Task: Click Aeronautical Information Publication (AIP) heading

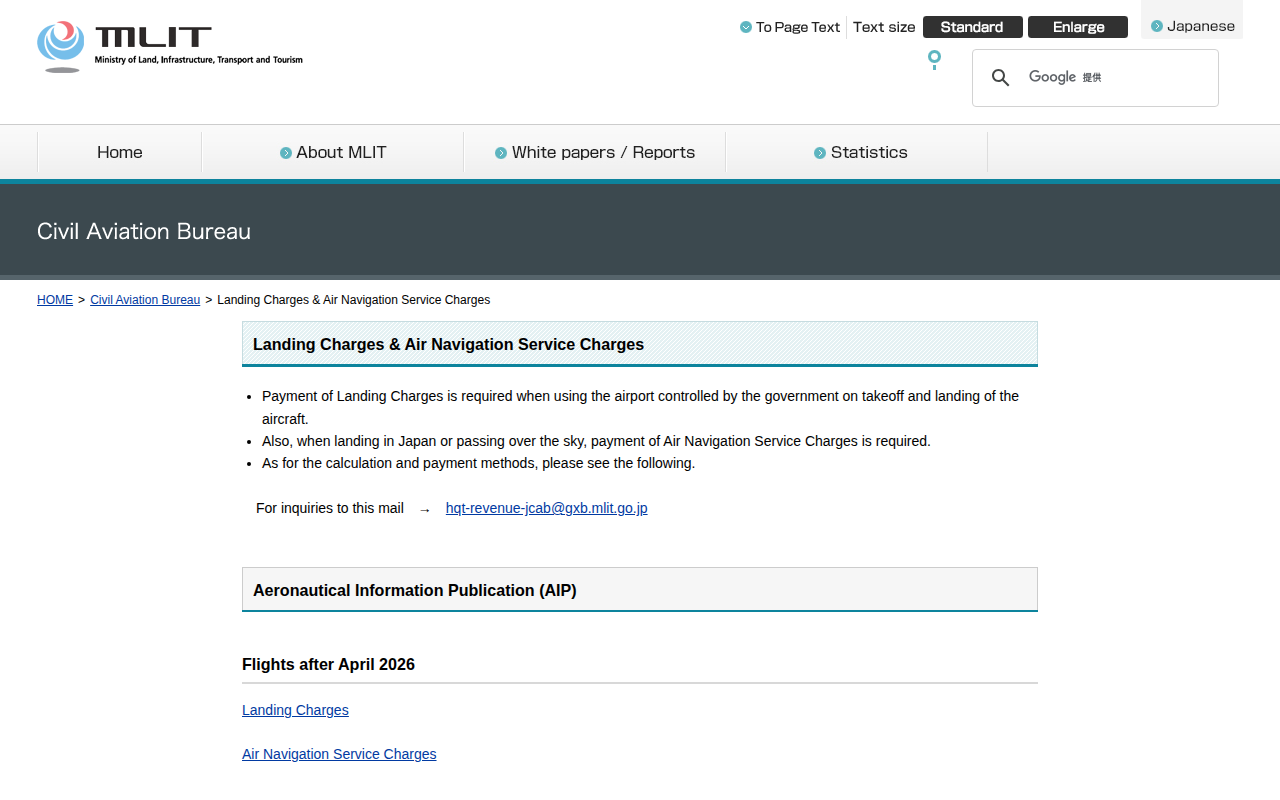Action: 415,590
